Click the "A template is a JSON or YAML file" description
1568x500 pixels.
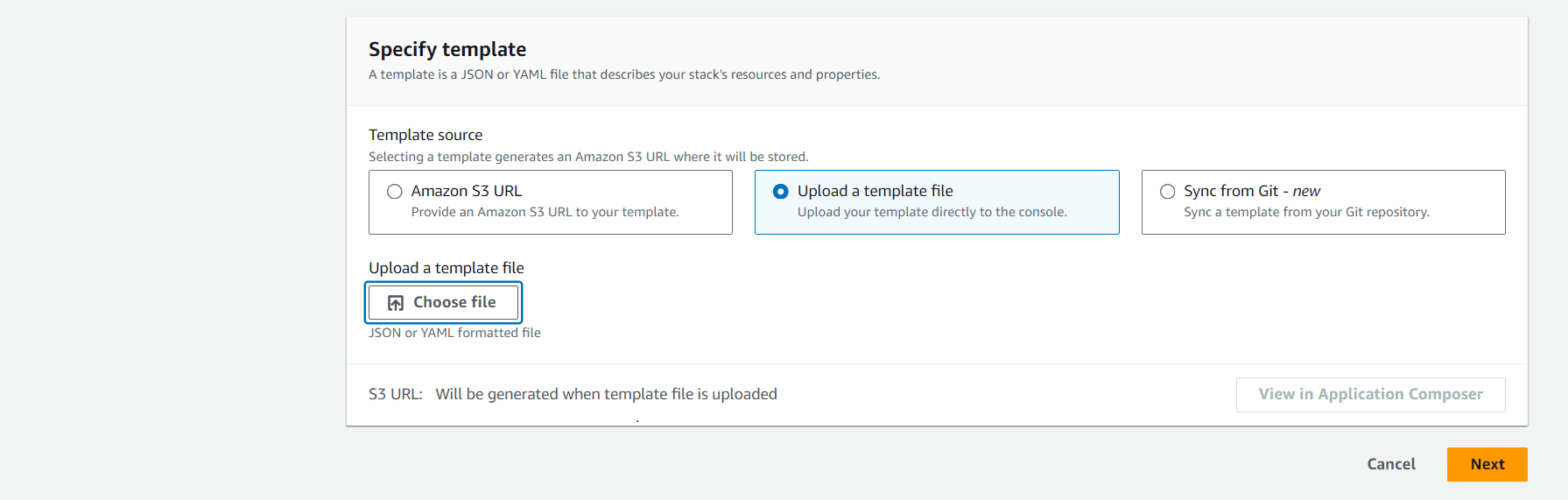(x=623, y=74)
